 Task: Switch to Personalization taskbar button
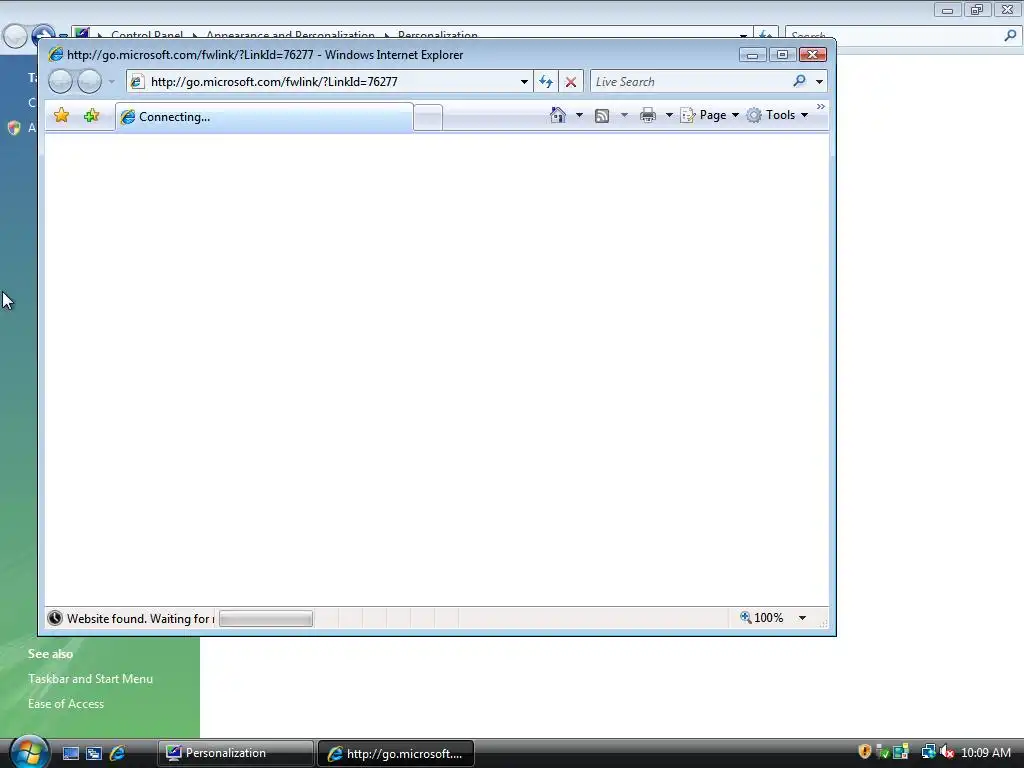235,753
